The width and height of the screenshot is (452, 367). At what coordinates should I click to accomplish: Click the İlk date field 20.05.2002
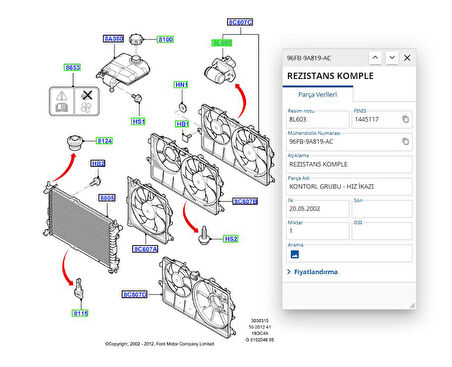(318, 209)
